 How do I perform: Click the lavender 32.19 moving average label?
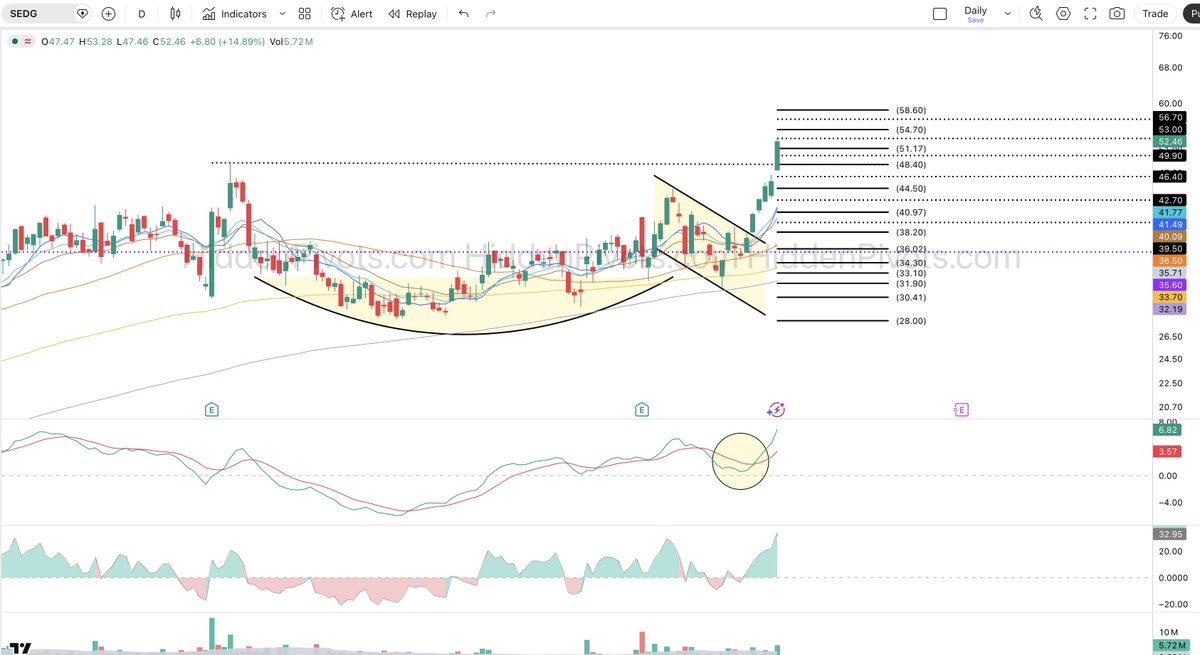(1170, 309)
